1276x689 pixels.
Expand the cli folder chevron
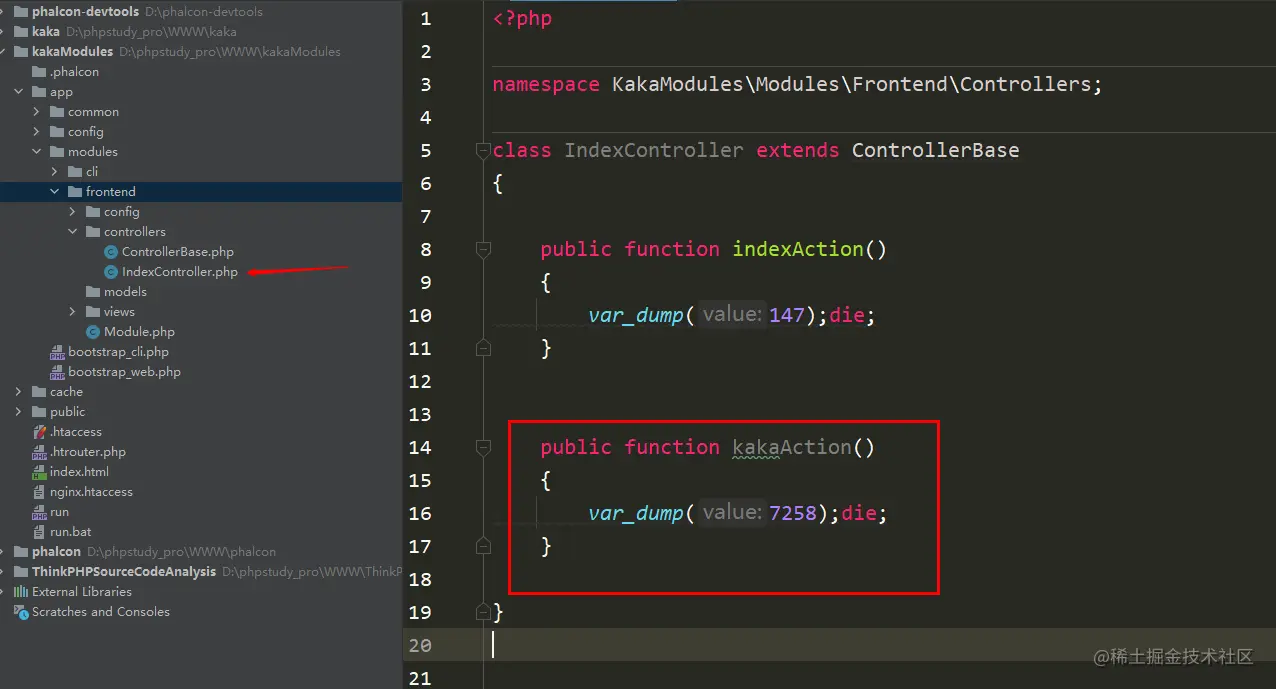[55, 172]
